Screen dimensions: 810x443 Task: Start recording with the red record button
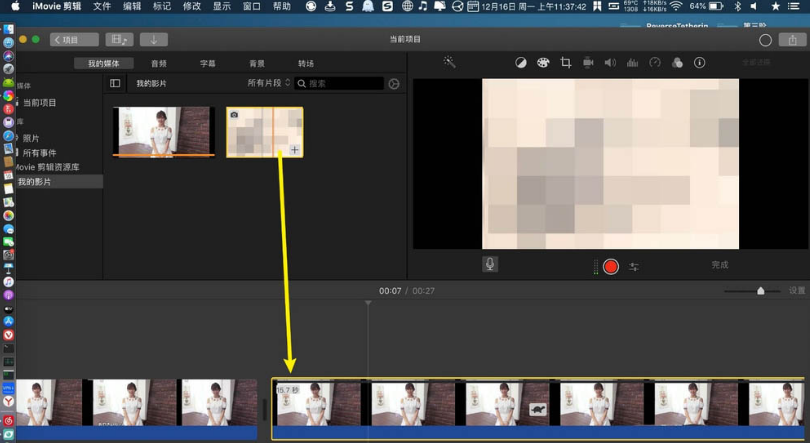pyautogui.click(x=611, y=266)
